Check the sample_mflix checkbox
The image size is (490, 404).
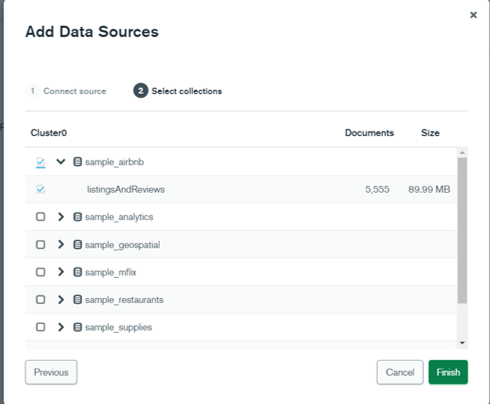click(x=41, y=272)
